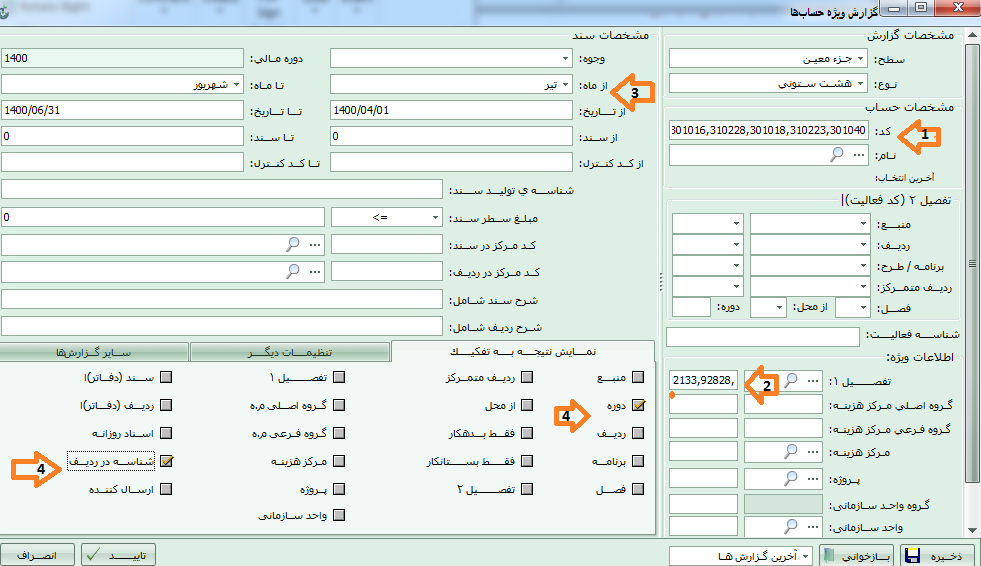981x566 pixels.
Task: Click the مبلغ سطر سند amount field
Action: [x=163, y=217]
